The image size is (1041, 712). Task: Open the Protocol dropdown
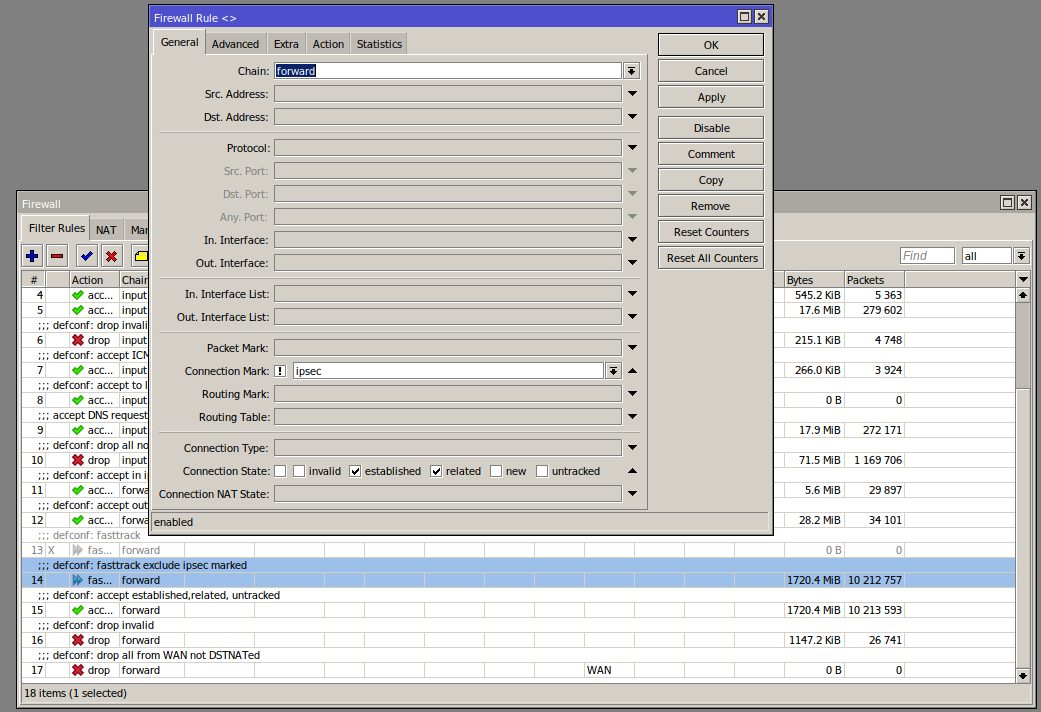631,147
